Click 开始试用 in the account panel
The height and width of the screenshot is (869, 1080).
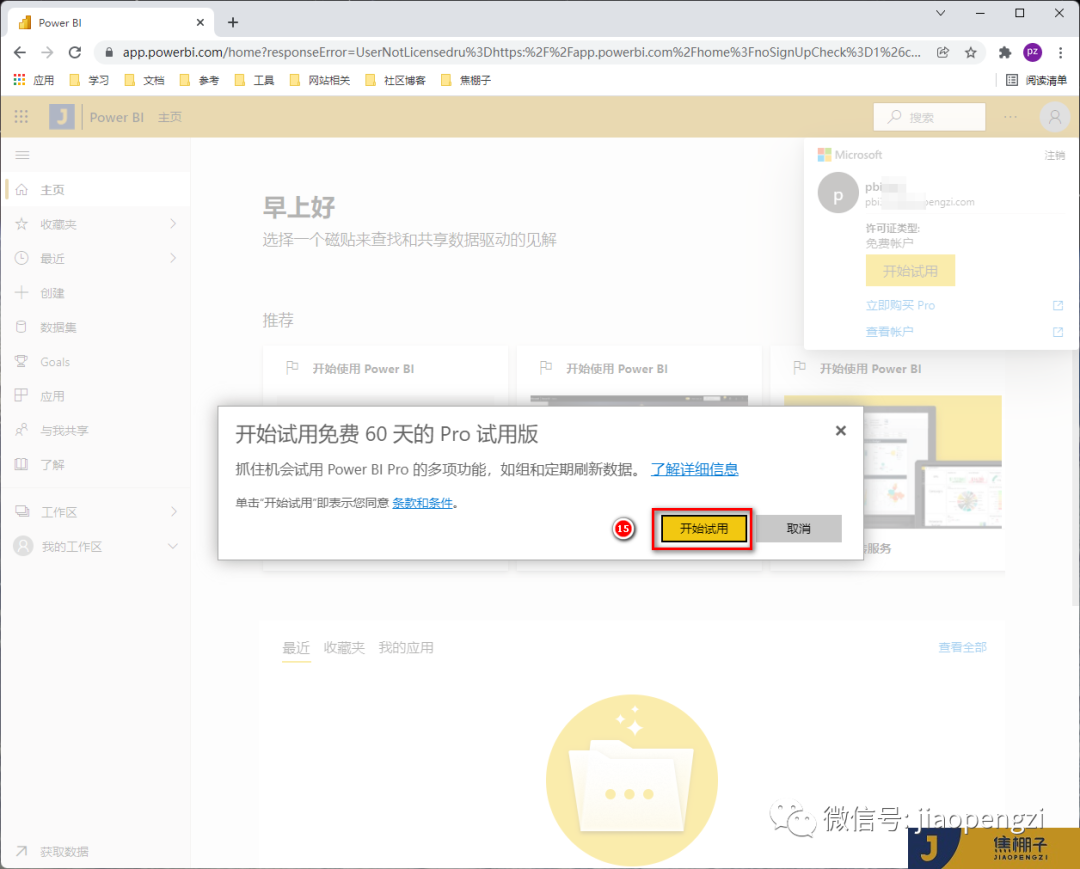click(910, 271)
